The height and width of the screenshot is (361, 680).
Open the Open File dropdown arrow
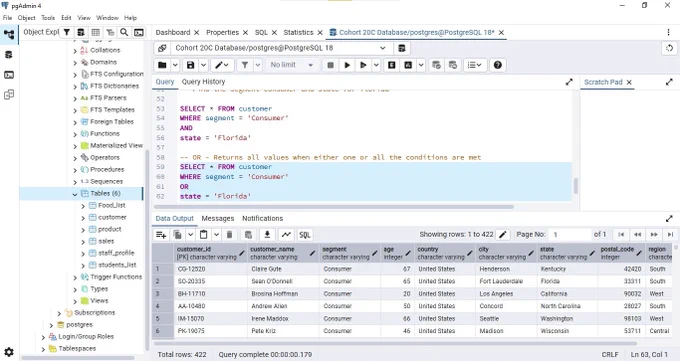coord(175,65)
